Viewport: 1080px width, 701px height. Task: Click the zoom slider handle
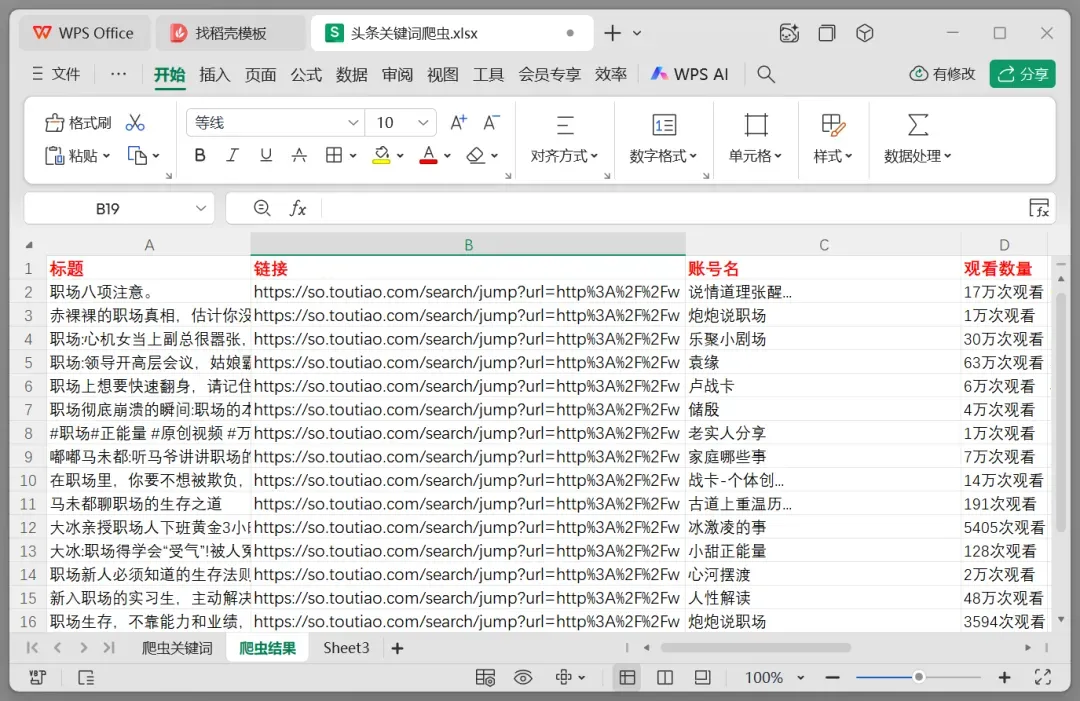918,678
